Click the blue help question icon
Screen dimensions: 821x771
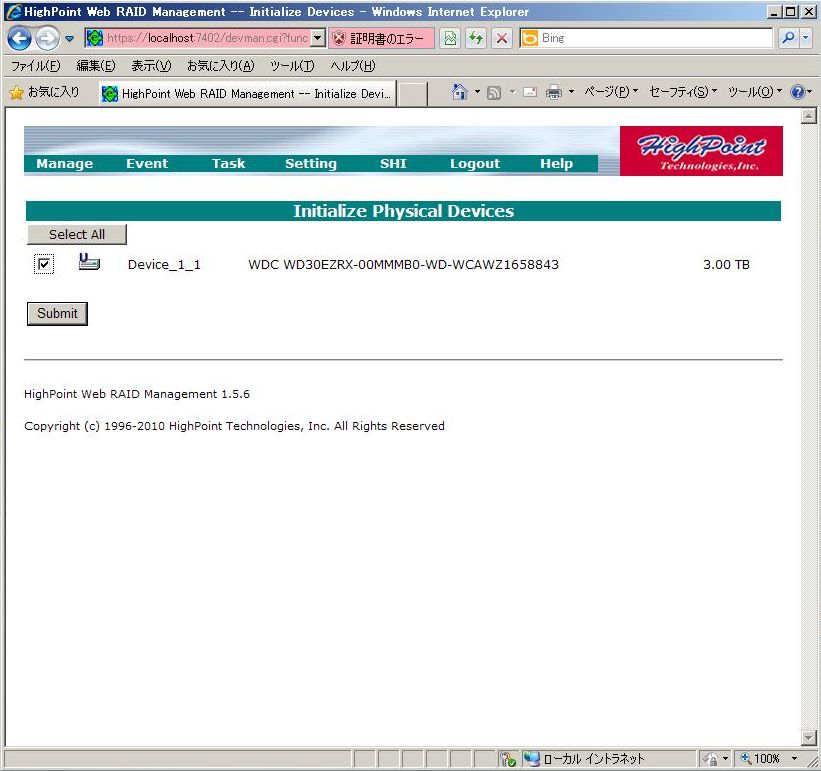[x=797, y=92]
